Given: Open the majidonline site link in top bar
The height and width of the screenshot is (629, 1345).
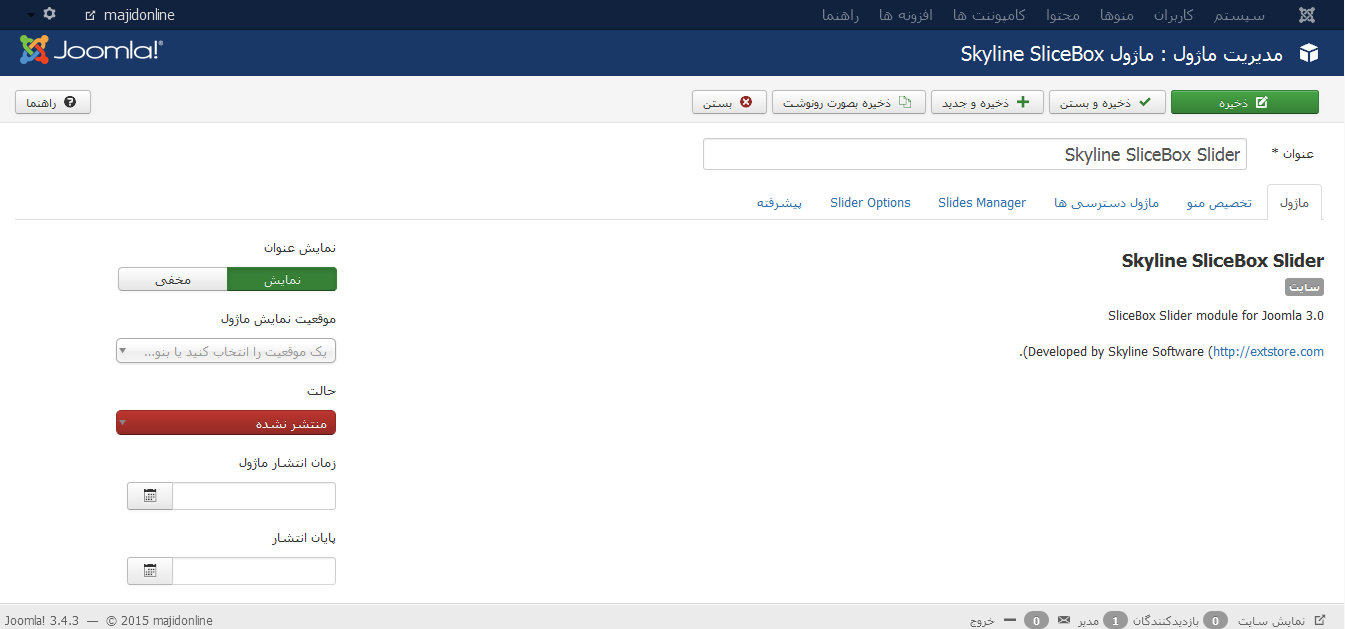Looking at the screenshot, I should 131,15.
